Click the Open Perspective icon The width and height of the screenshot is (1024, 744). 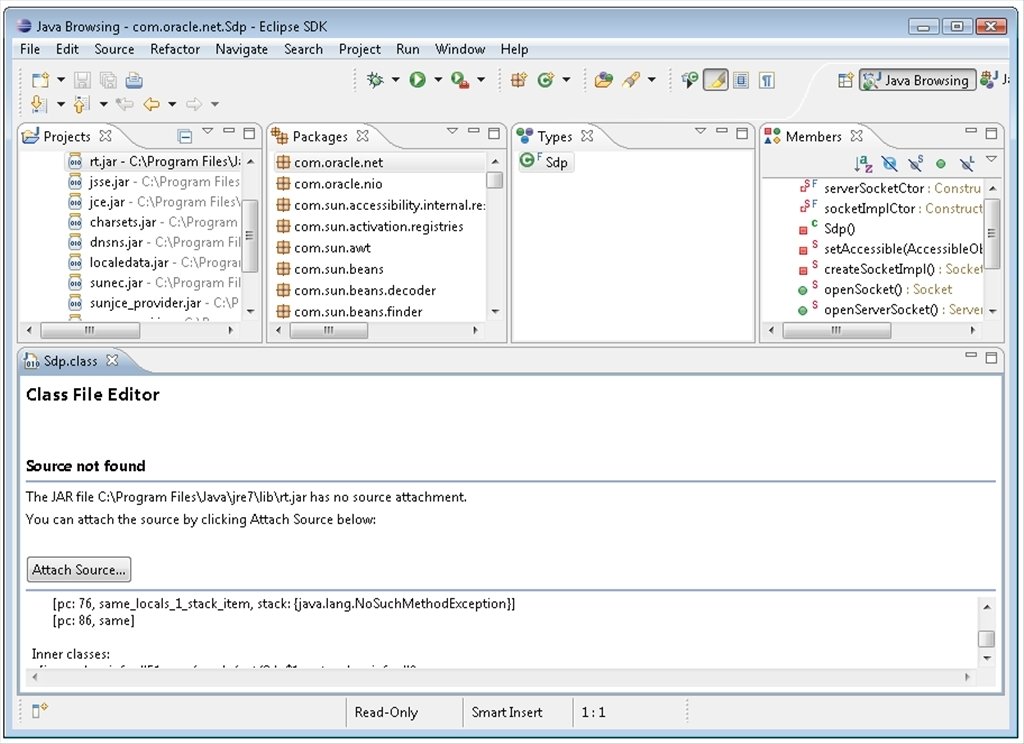tap(846, 80)
